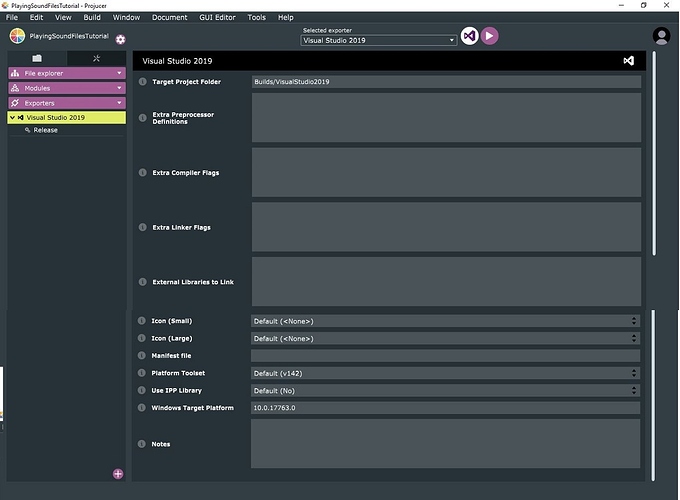Select Visual Studio 2019 exporter in tree
This screenshot has width=680, height=500.
point(67,118)
